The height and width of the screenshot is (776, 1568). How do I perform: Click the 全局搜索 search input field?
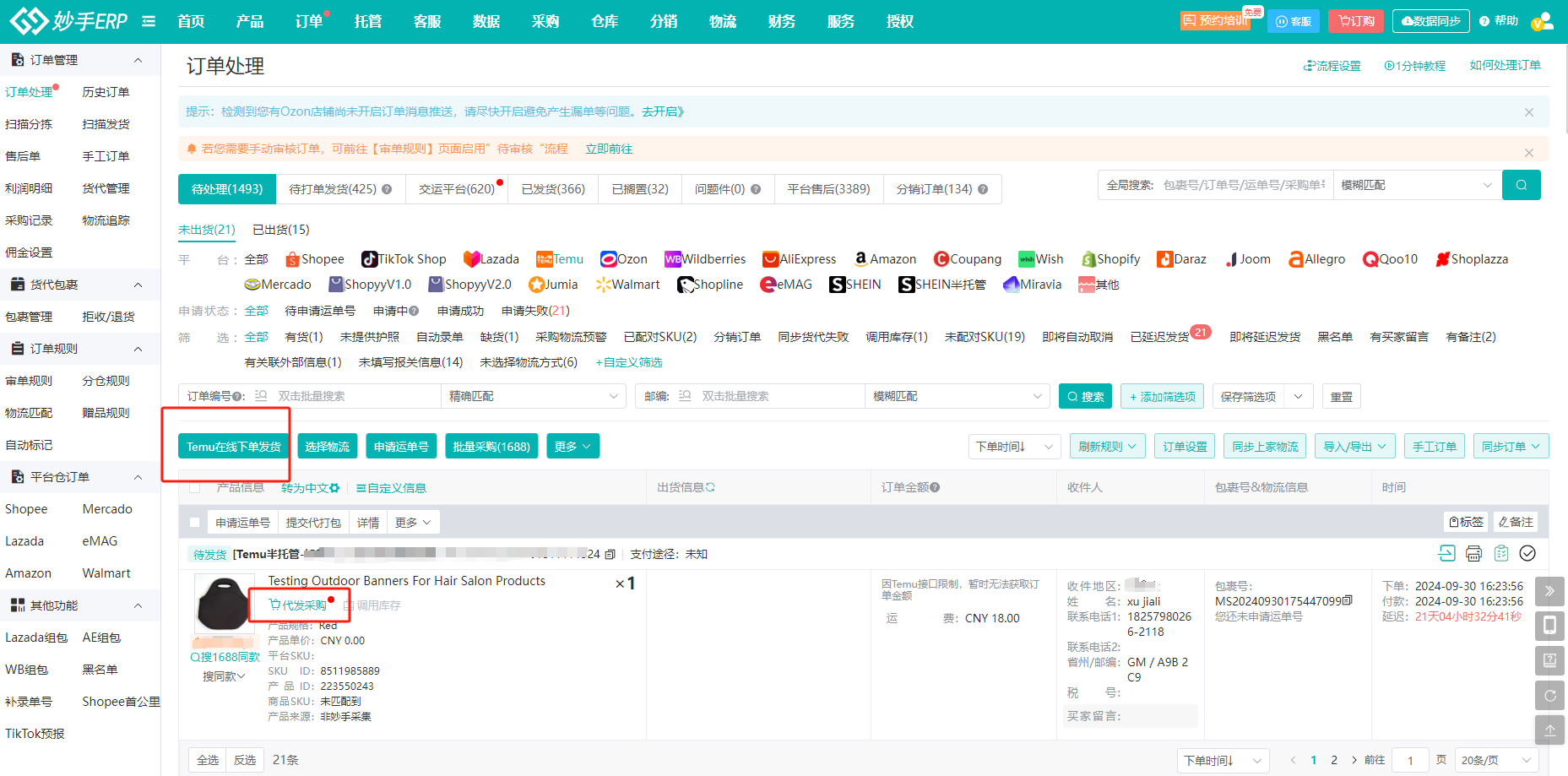pos(1244,185)
